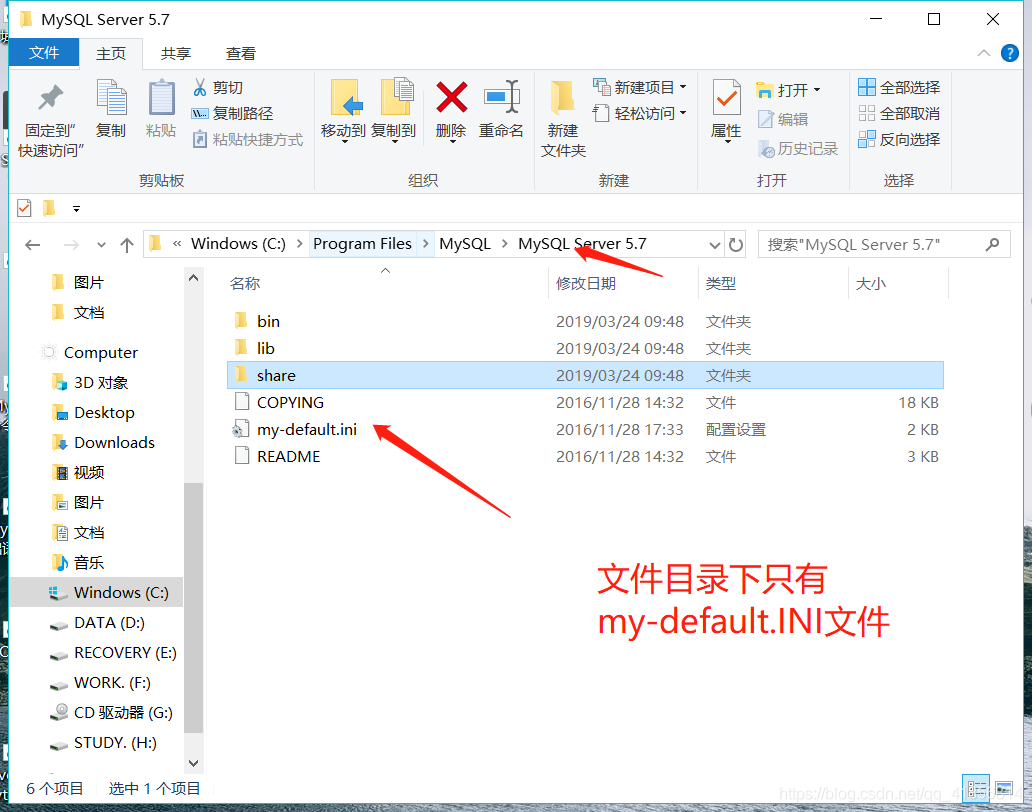
Task: Expand the chevron after Program Files in path
Action: [x=426, y=244]
